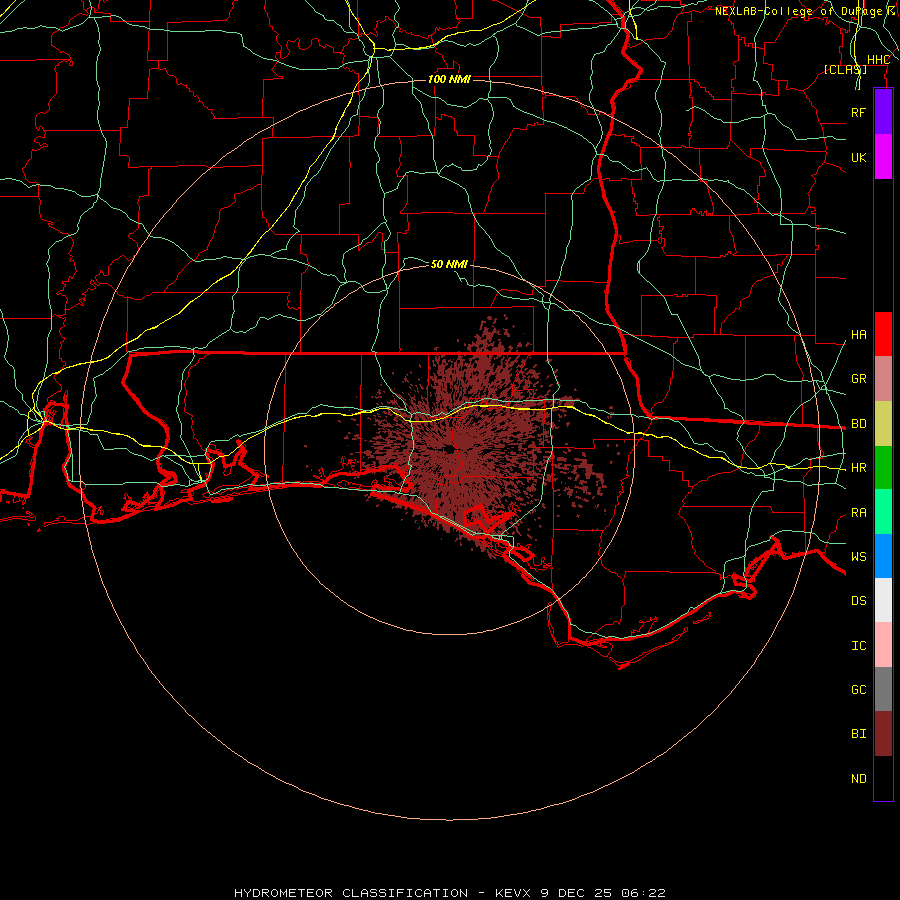The height and width of the screenshot is (900, 900).
Task: Click the 100 NMI range ring label
Action: point(449,79)
